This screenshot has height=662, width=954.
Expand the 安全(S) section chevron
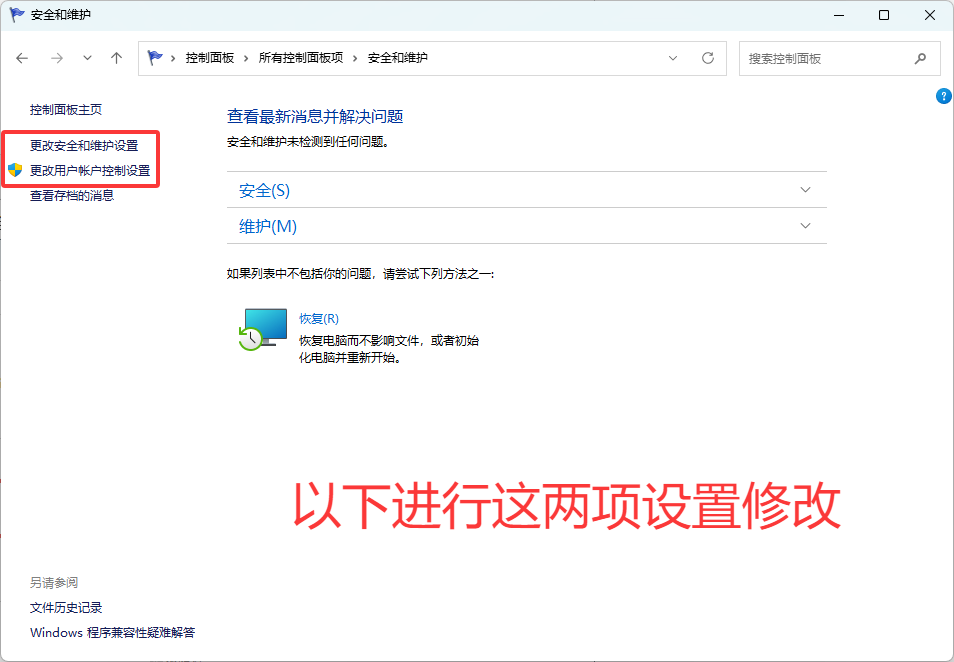click(805, 189)
